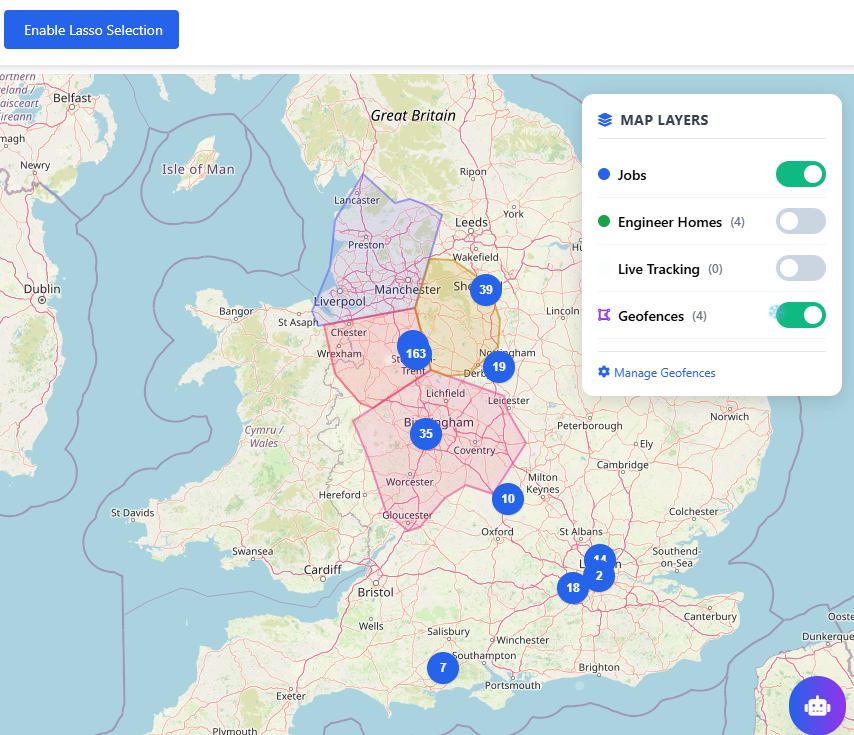Click the Oxford city label
The width and height of the screenshot is (854, 735).
click(497, 532)
